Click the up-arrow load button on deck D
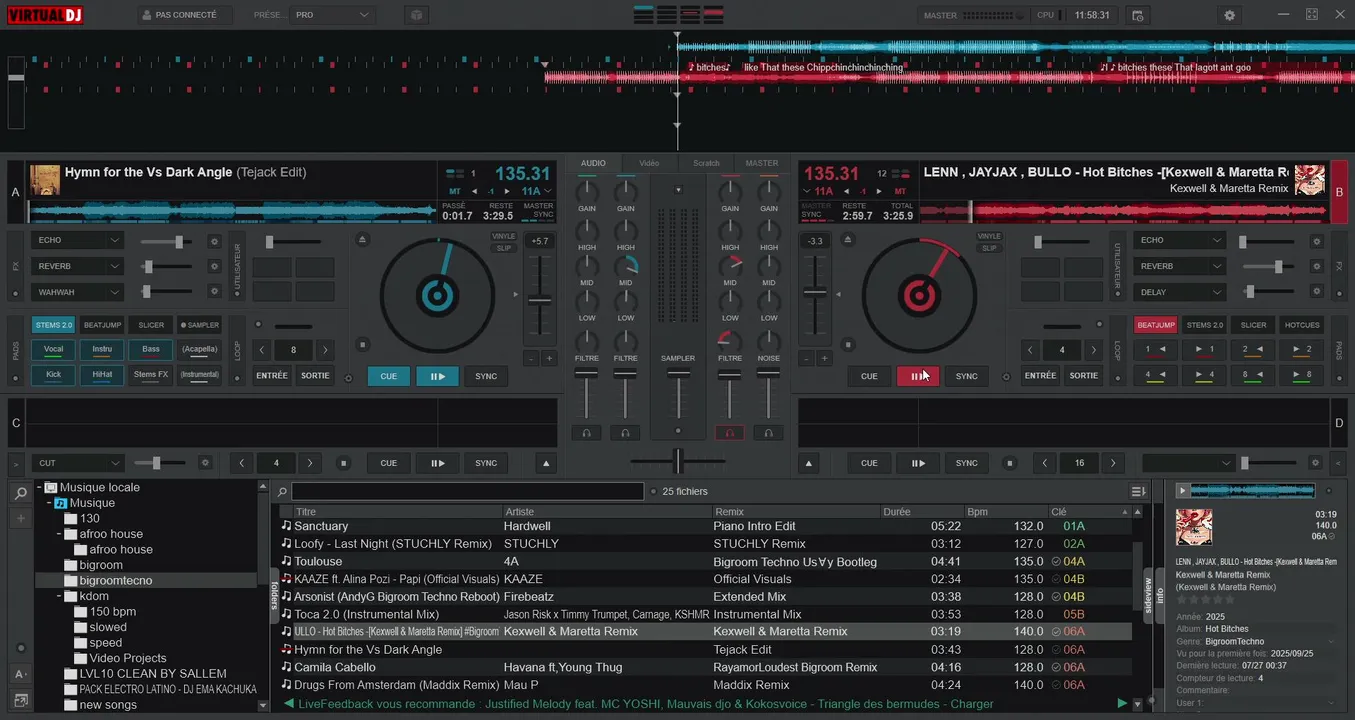This screenshot has height=720, width=1355. tap(809, 463)
